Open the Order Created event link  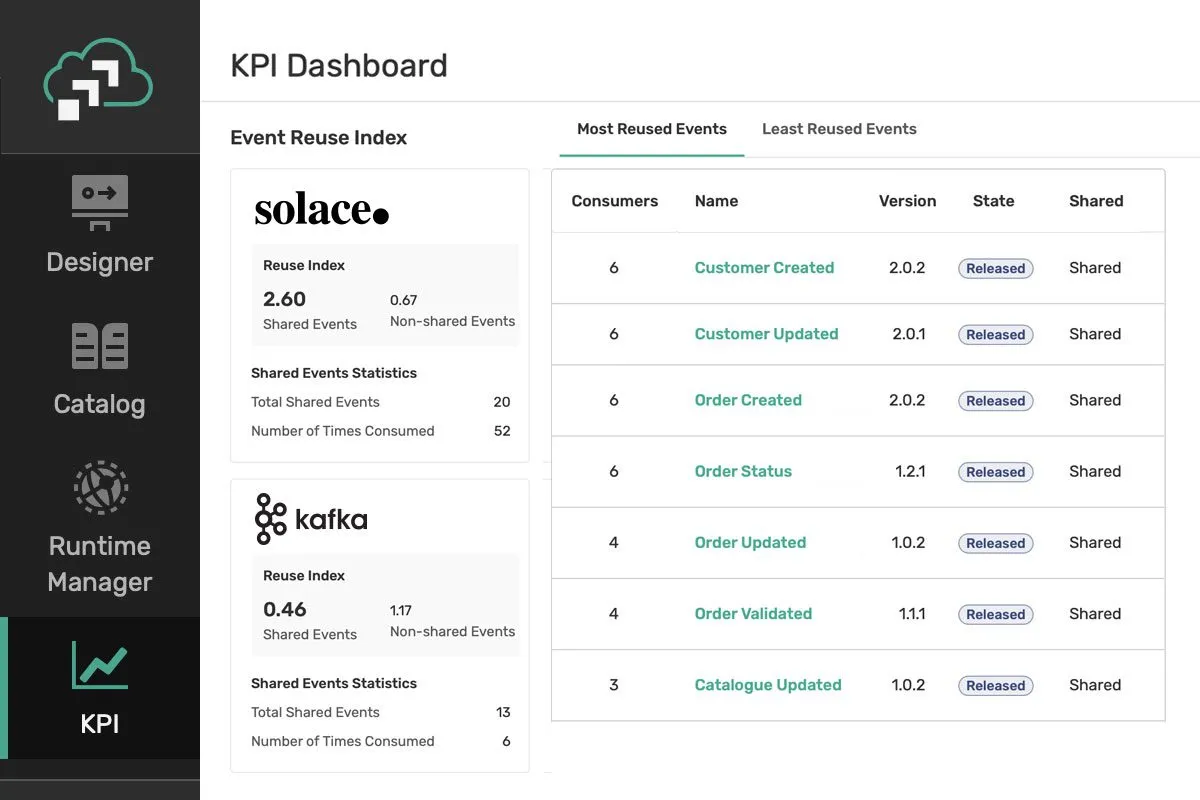[x=748, y=400]
